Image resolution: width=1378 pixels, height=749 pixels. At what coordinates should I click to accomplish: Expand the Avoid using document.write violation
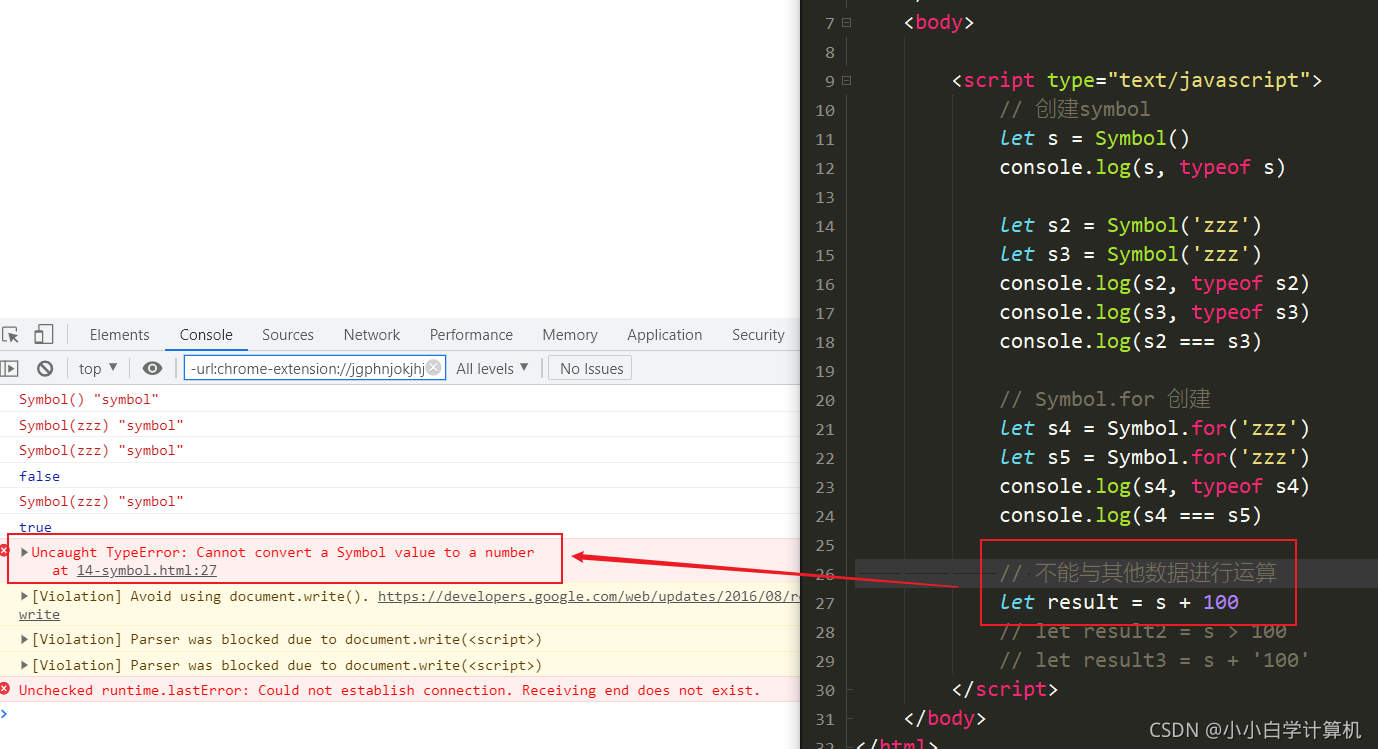(x=25, y=596)
